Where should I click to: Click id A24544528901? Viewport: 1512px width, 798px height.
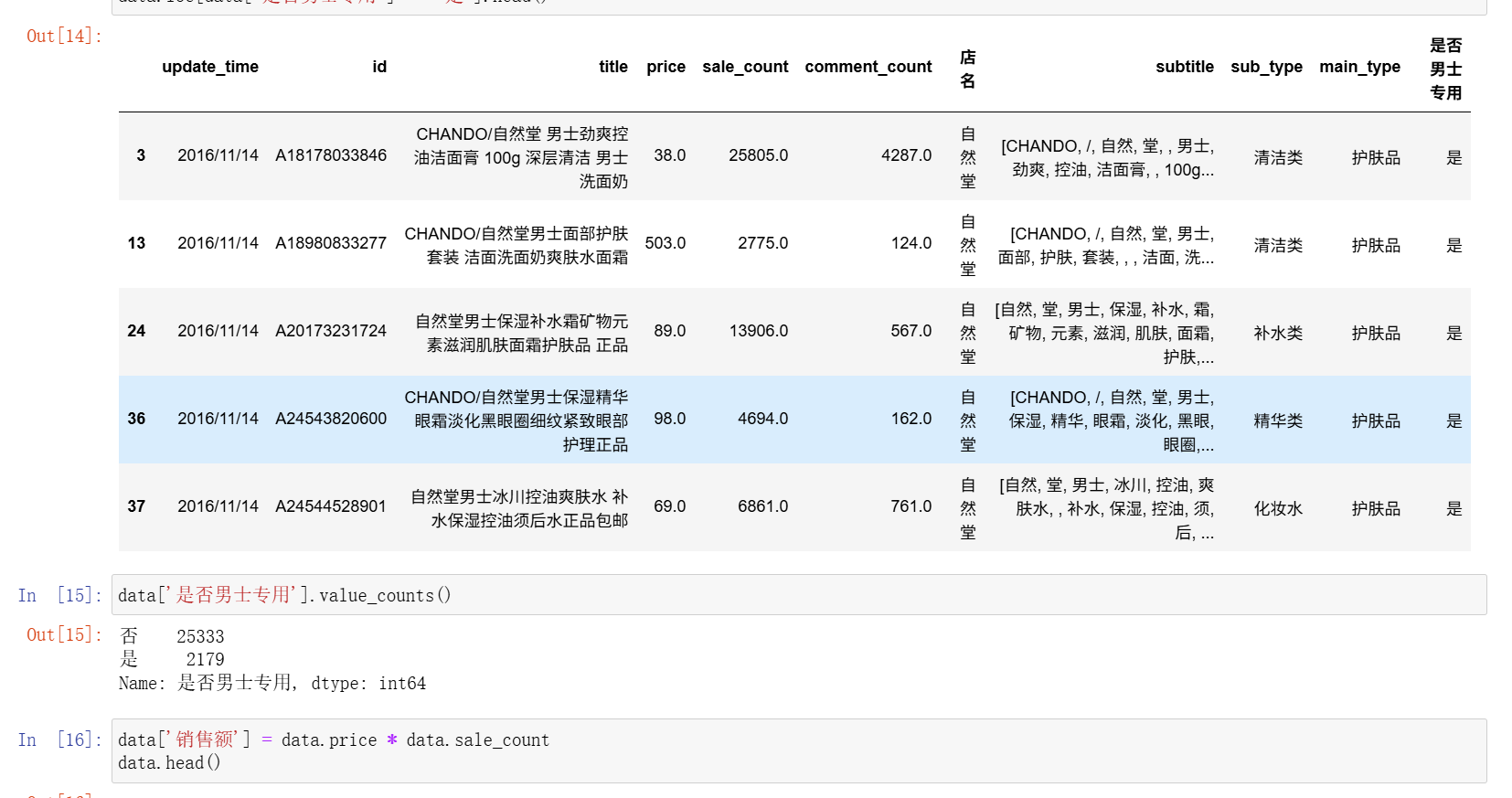(331, 506)
